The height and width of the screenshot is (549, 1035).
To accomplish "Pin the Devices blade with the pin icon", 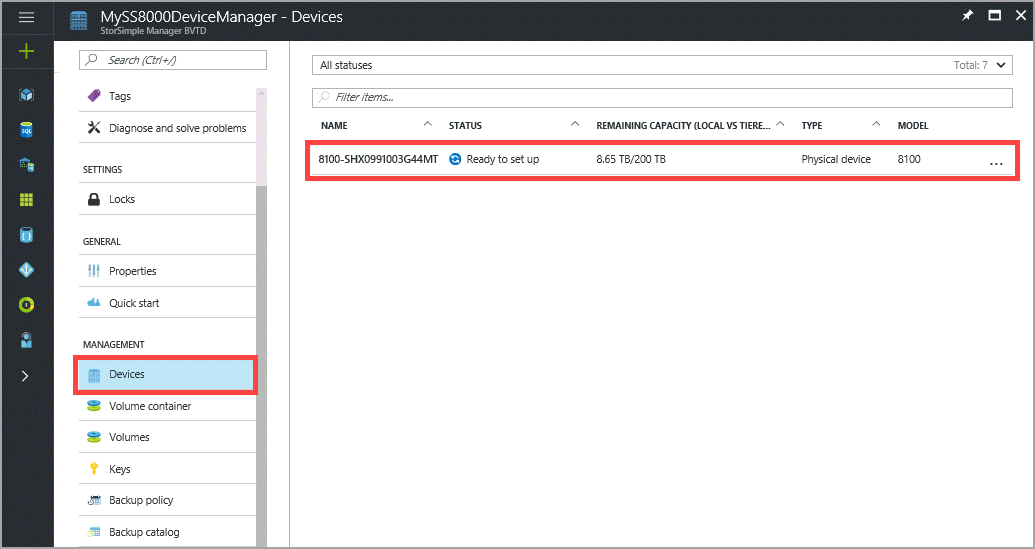I will pyautogui.click(x=967, y=16).
